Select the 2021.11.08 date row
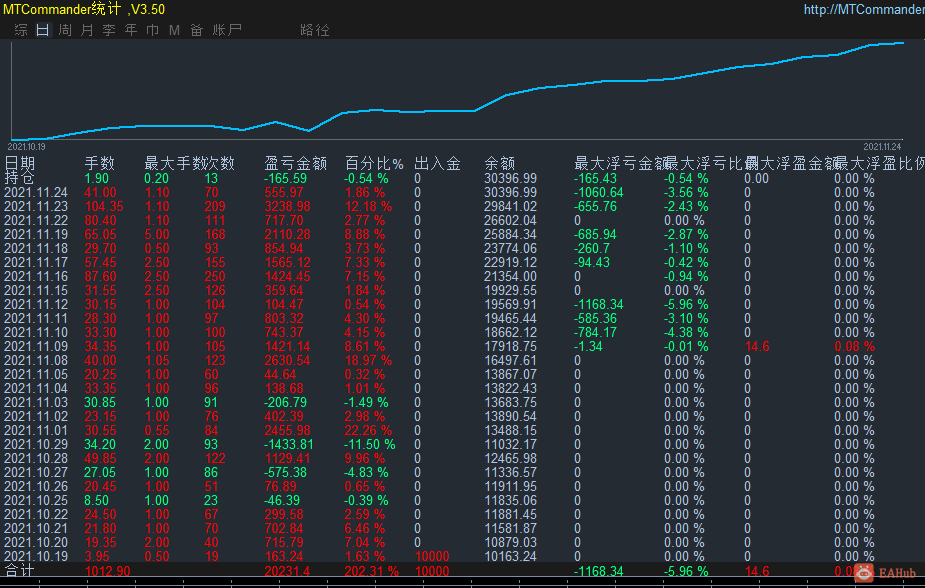Viewport: 925px width, 588px height. point(36,360)
